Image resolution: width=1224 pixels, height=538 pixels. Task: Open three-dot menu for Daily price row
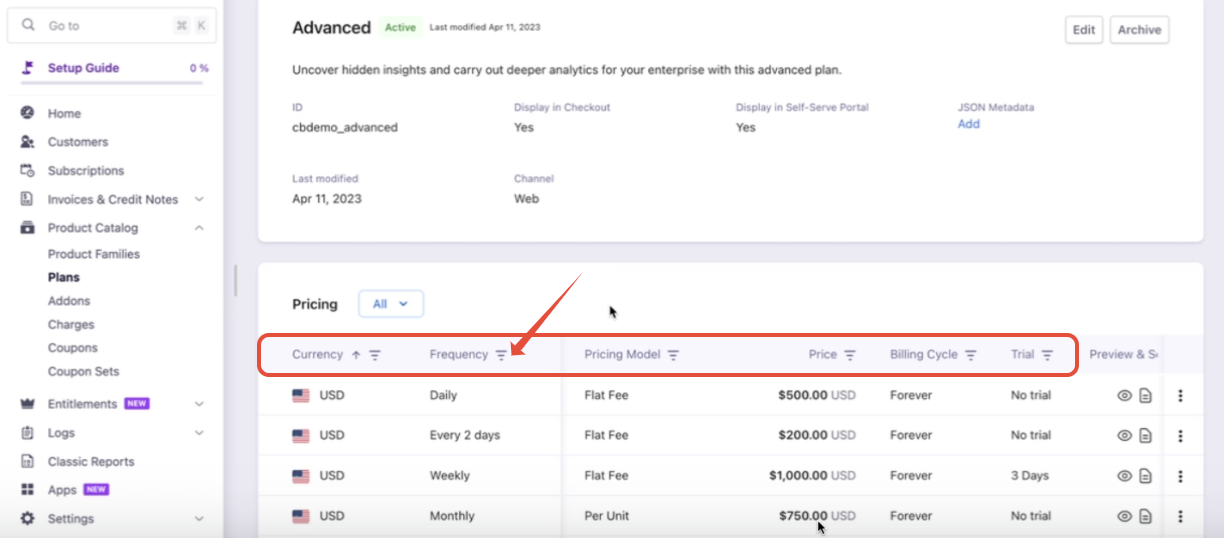[1180, 395]
